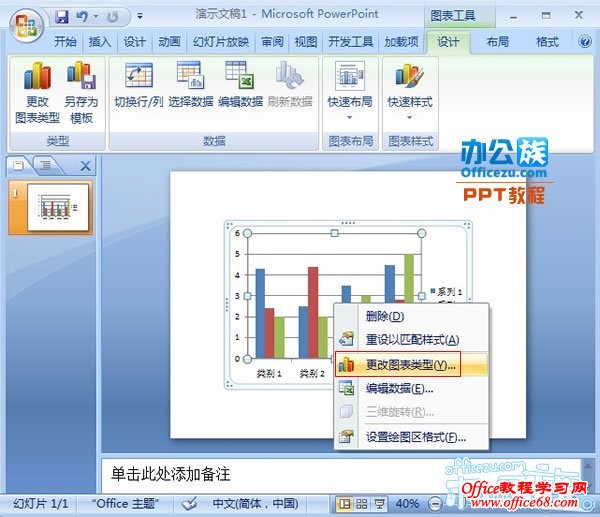Close the slides/outline side pane
This screenshot has width=600, height=517.
coord(85,166)
